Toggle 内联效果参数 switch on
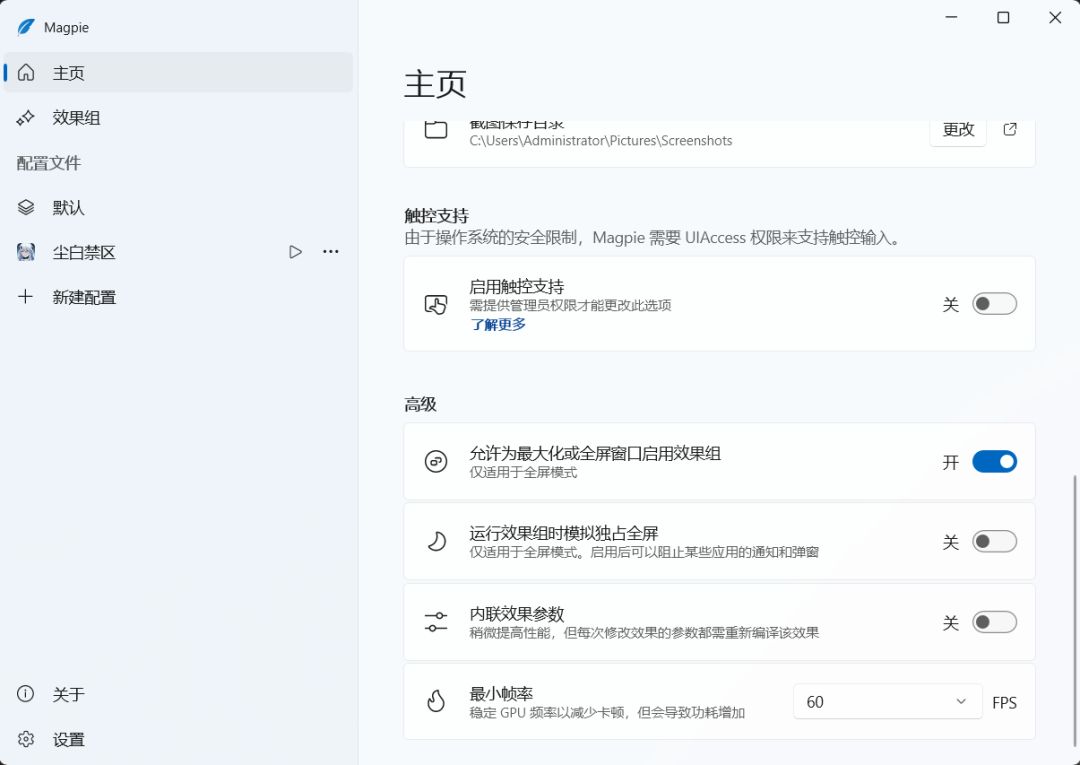This screenshot has width=1080, height=765. pos(994,622)
